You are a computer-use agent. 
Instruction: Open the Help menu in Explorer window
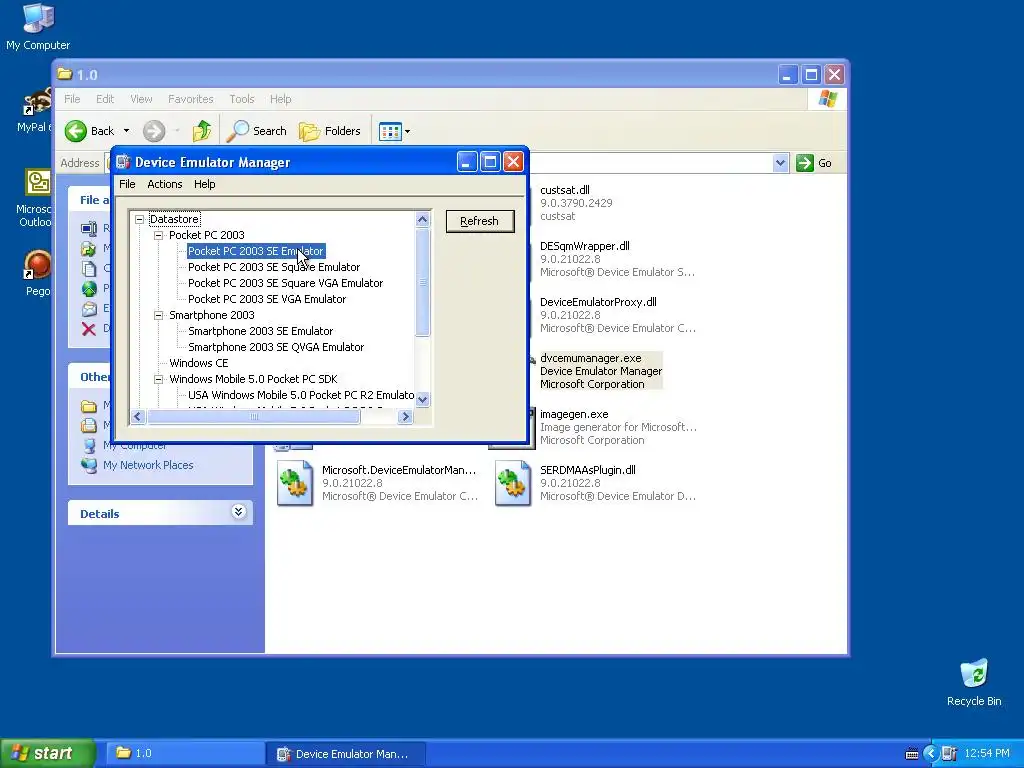click(x=280, y=99)
